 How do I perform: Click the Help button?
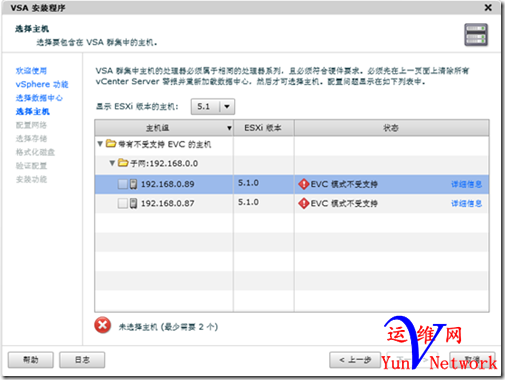click(x=31, y=360)
